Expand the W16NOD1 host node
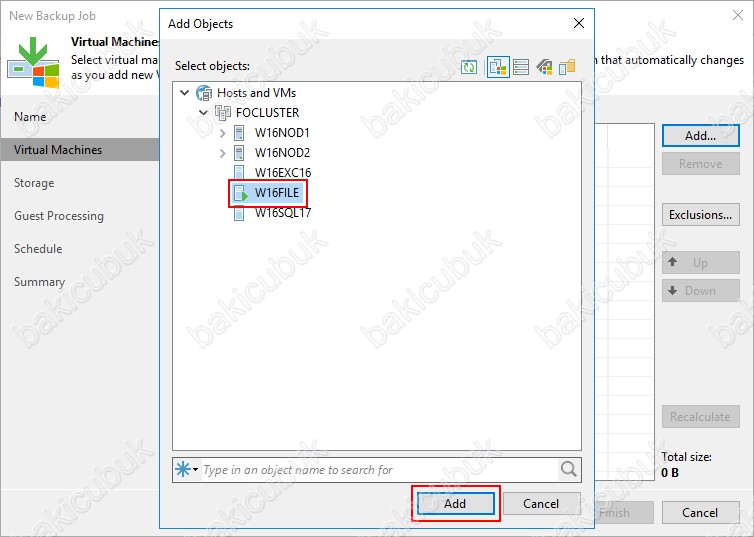 pyautogui.click(x=222, y=133)
